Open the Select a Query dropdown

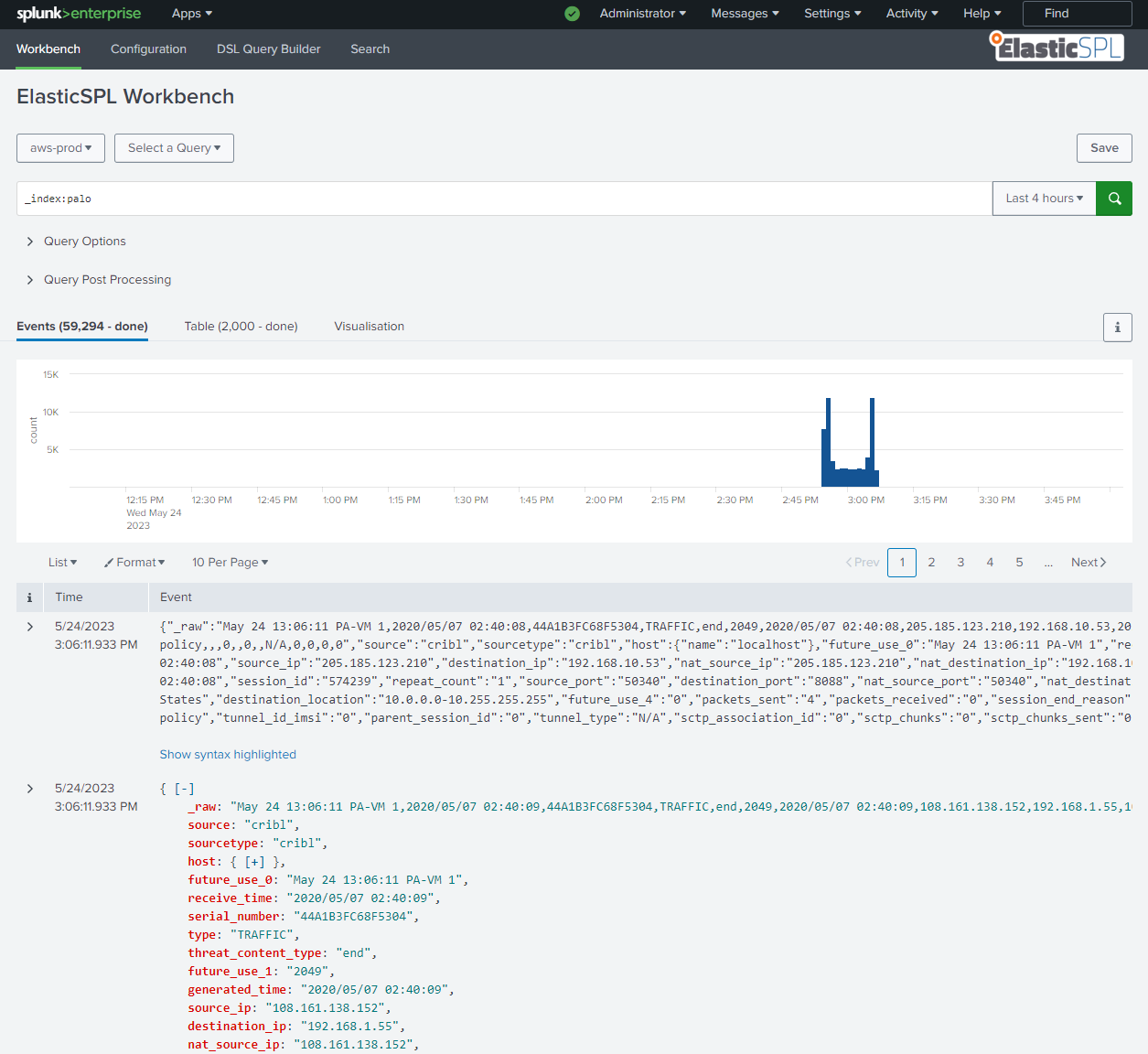(174, 147)
